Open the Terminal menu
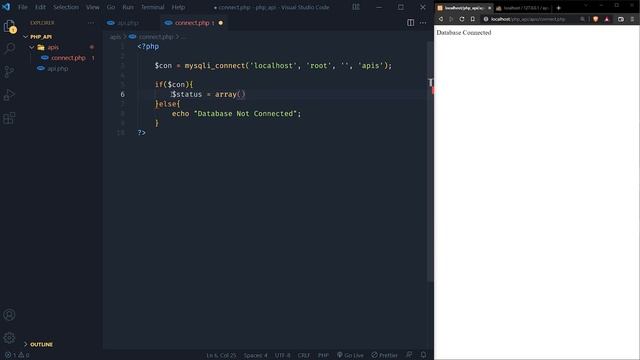 tap(152, 7)
